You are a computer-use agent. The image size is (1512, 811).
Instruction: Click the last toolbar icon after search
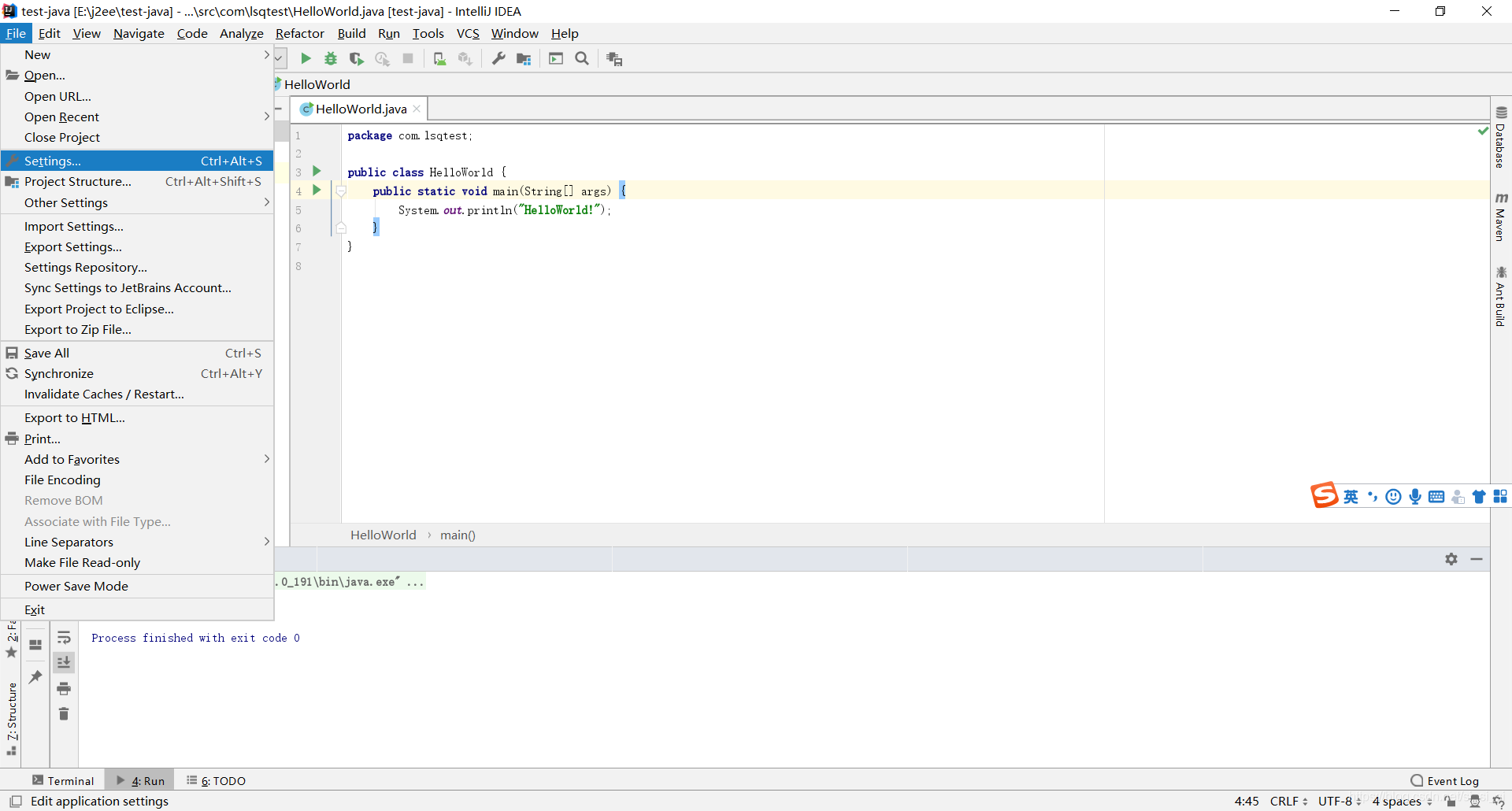(x=614, y=58)
